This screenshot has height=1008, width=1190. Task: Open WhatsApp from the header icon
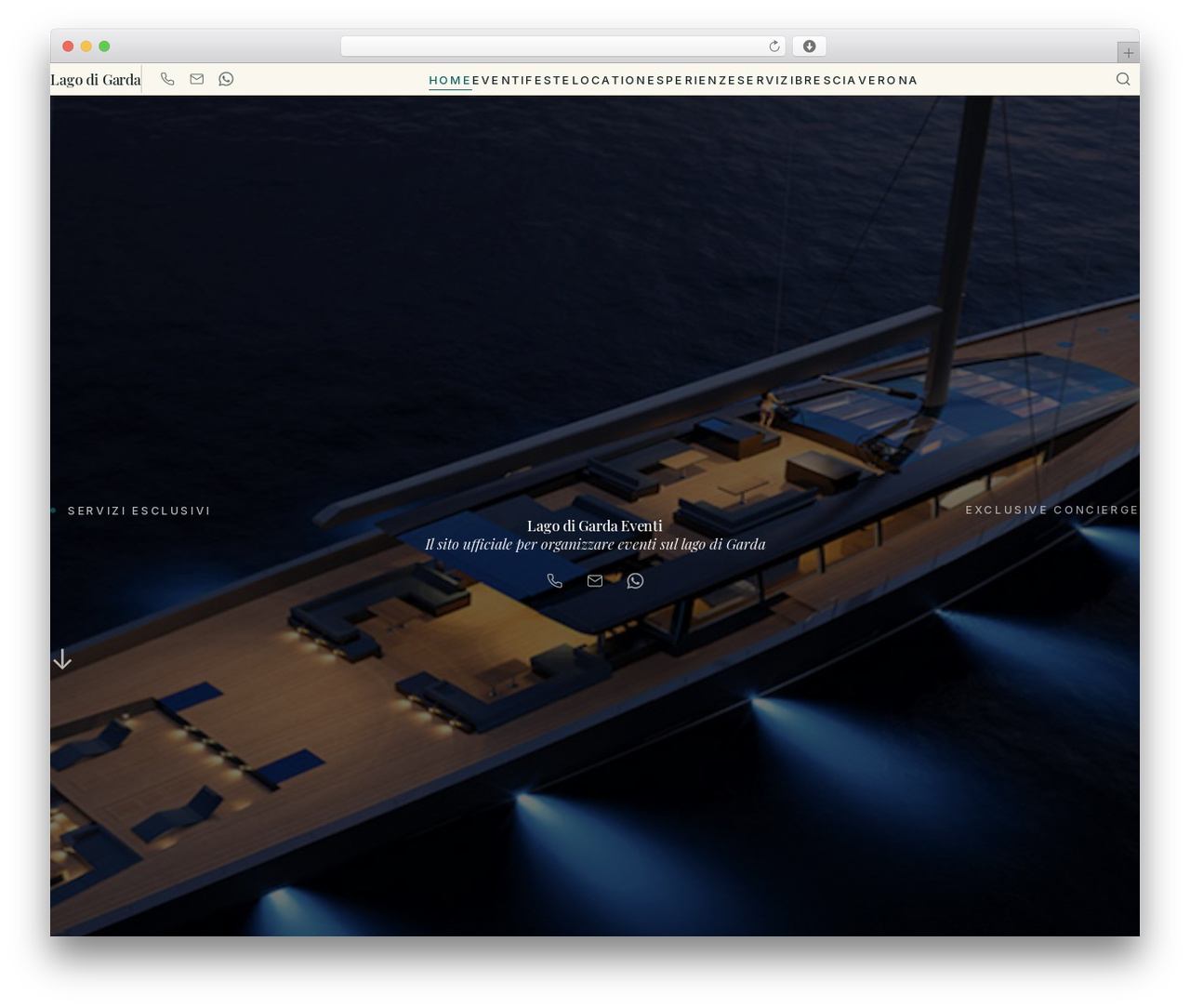[x=226, y=79]
